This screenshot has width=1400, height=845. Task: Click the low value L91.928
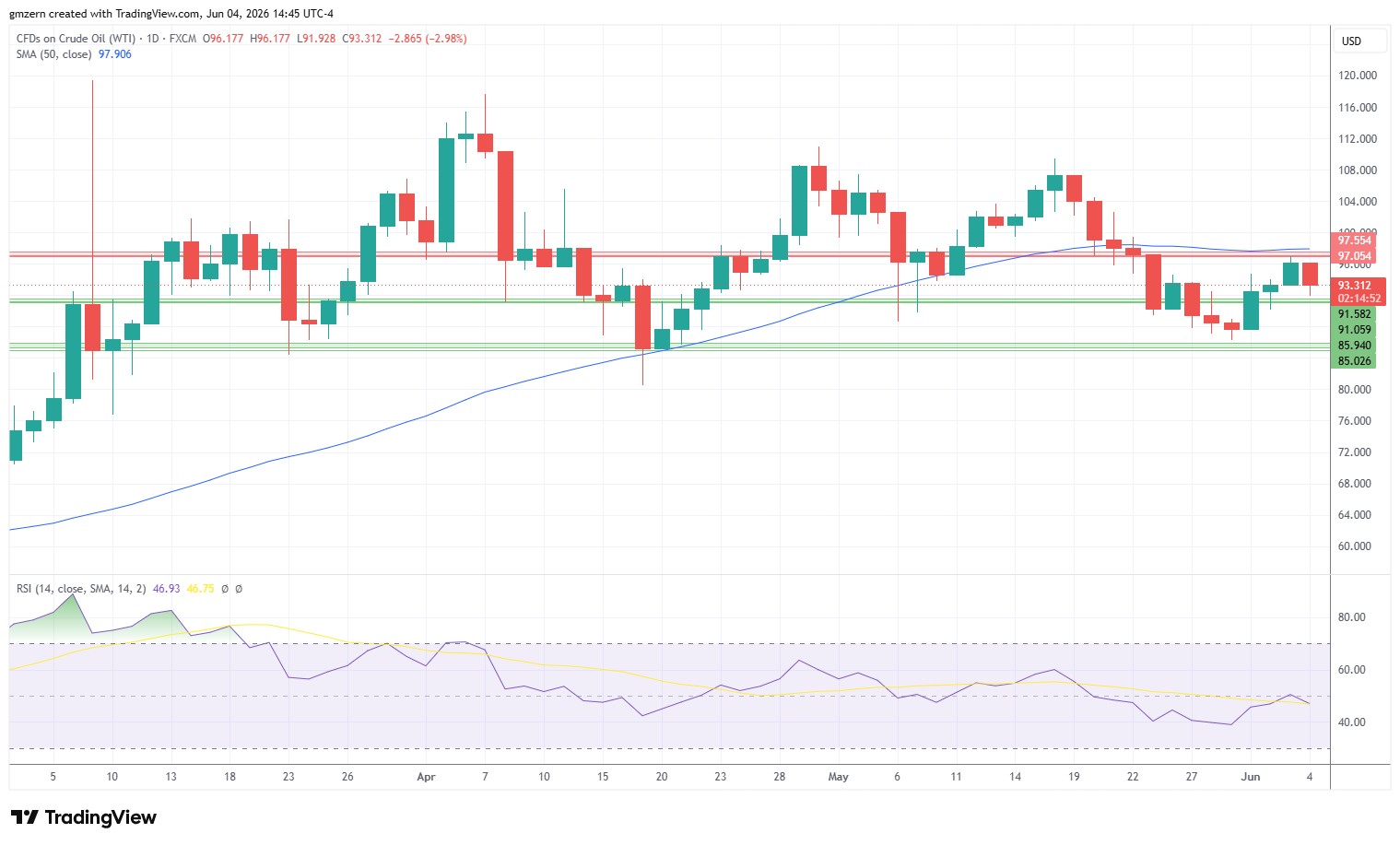[x=316, y=39]
